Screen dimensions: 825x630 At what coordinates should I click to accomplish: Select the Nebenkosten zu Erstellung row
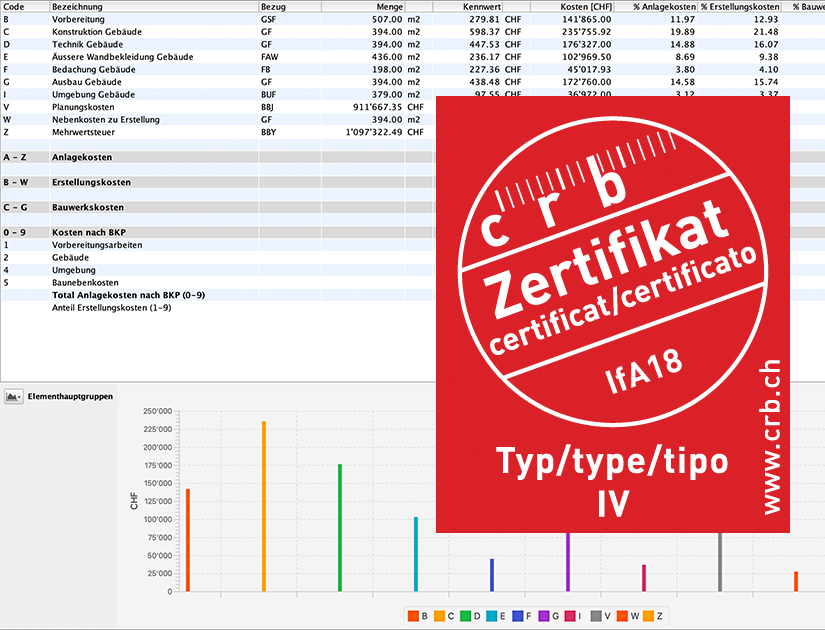coord(218,119)
